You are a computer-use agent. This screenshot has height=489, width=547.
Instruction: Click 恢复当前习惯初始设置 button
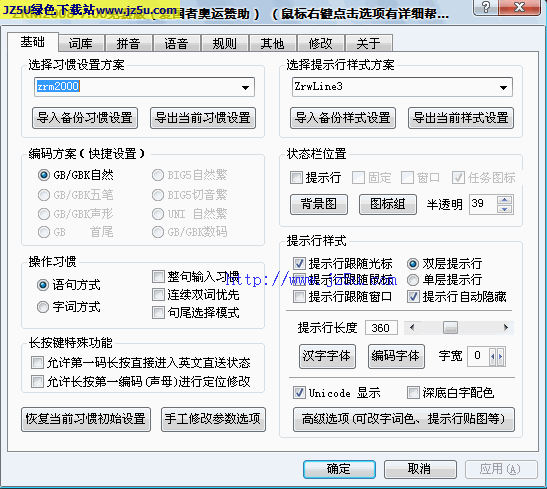[x=86, y=419]
